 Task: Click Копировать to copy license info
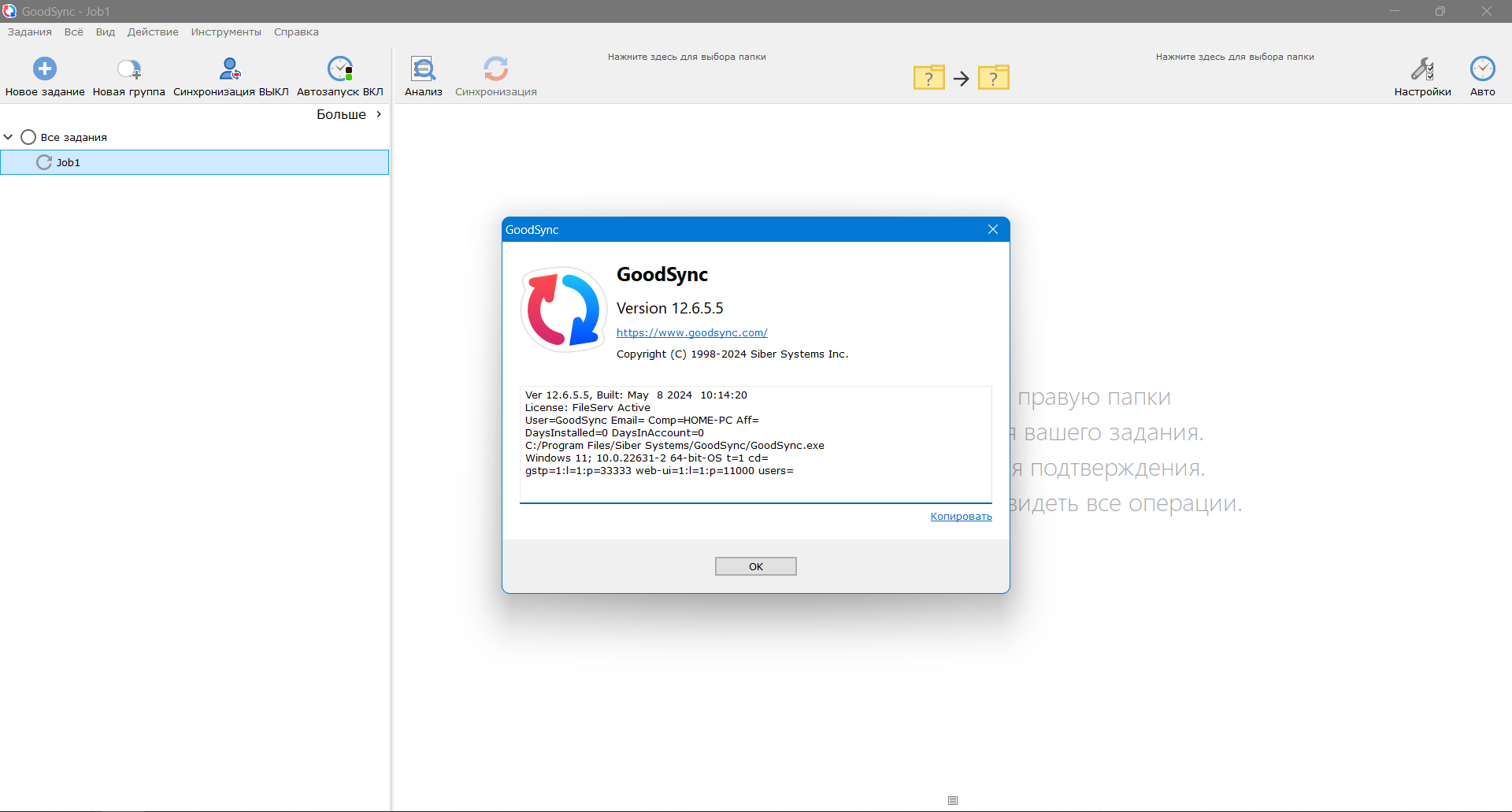(x=960, y=516)
